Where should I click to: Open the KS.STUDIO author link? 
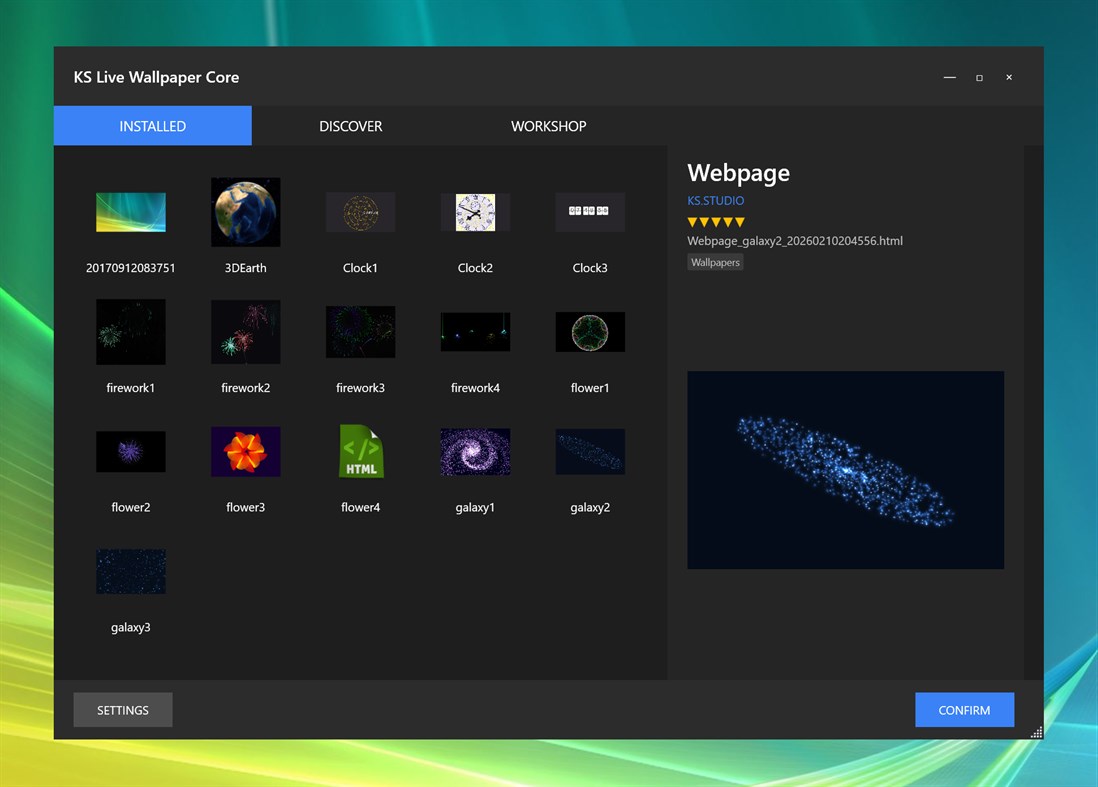point(715,200)
